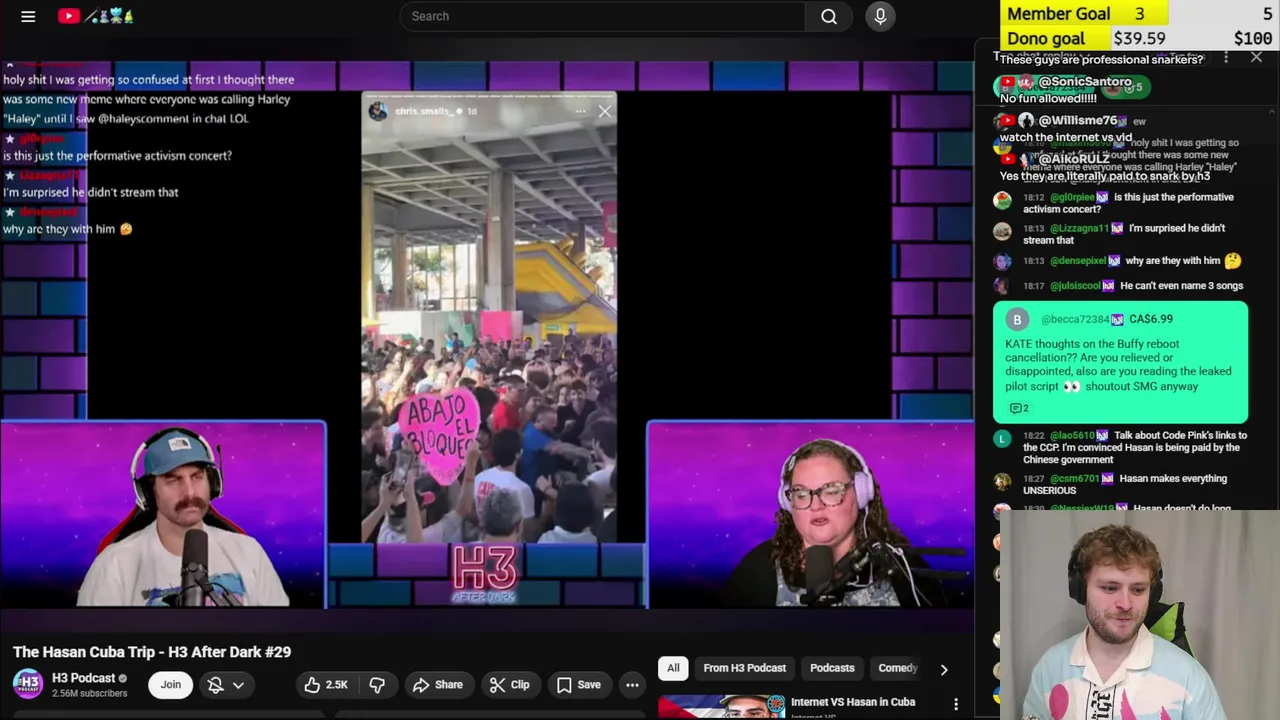Expand the notification options chevron

point(238,685)
